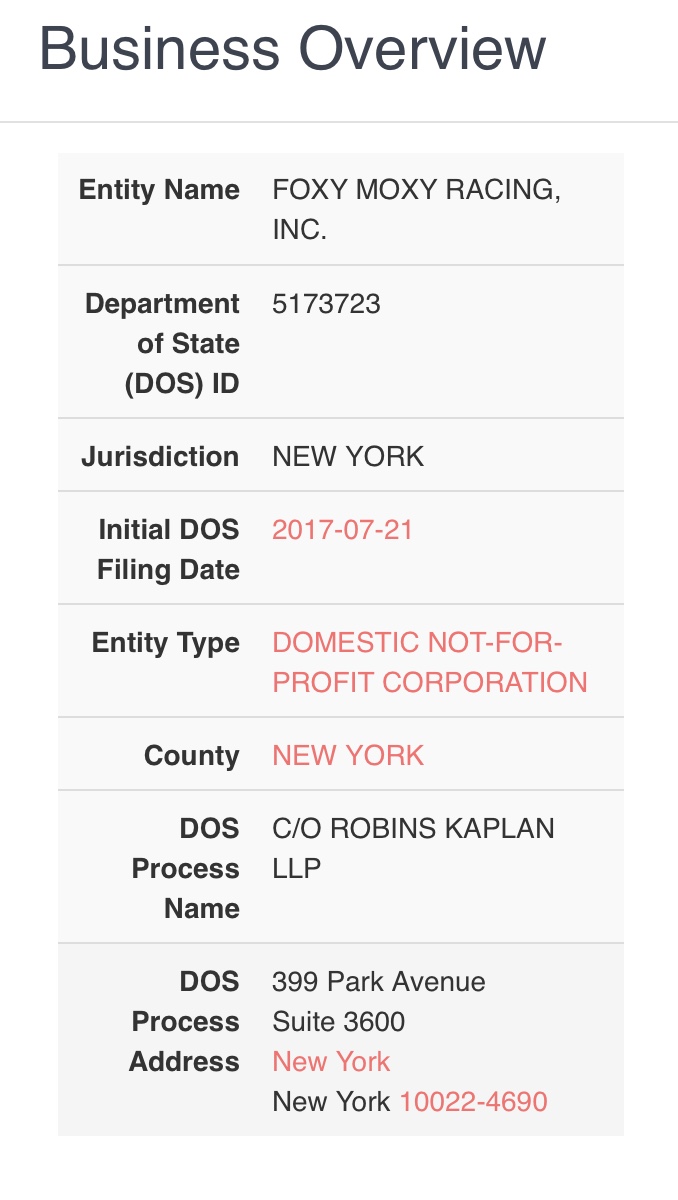The height and width of the screenshot is (1200, 678).
Task: Click the Jurisdiction value NEW YORK
Action: pos(348,457)
